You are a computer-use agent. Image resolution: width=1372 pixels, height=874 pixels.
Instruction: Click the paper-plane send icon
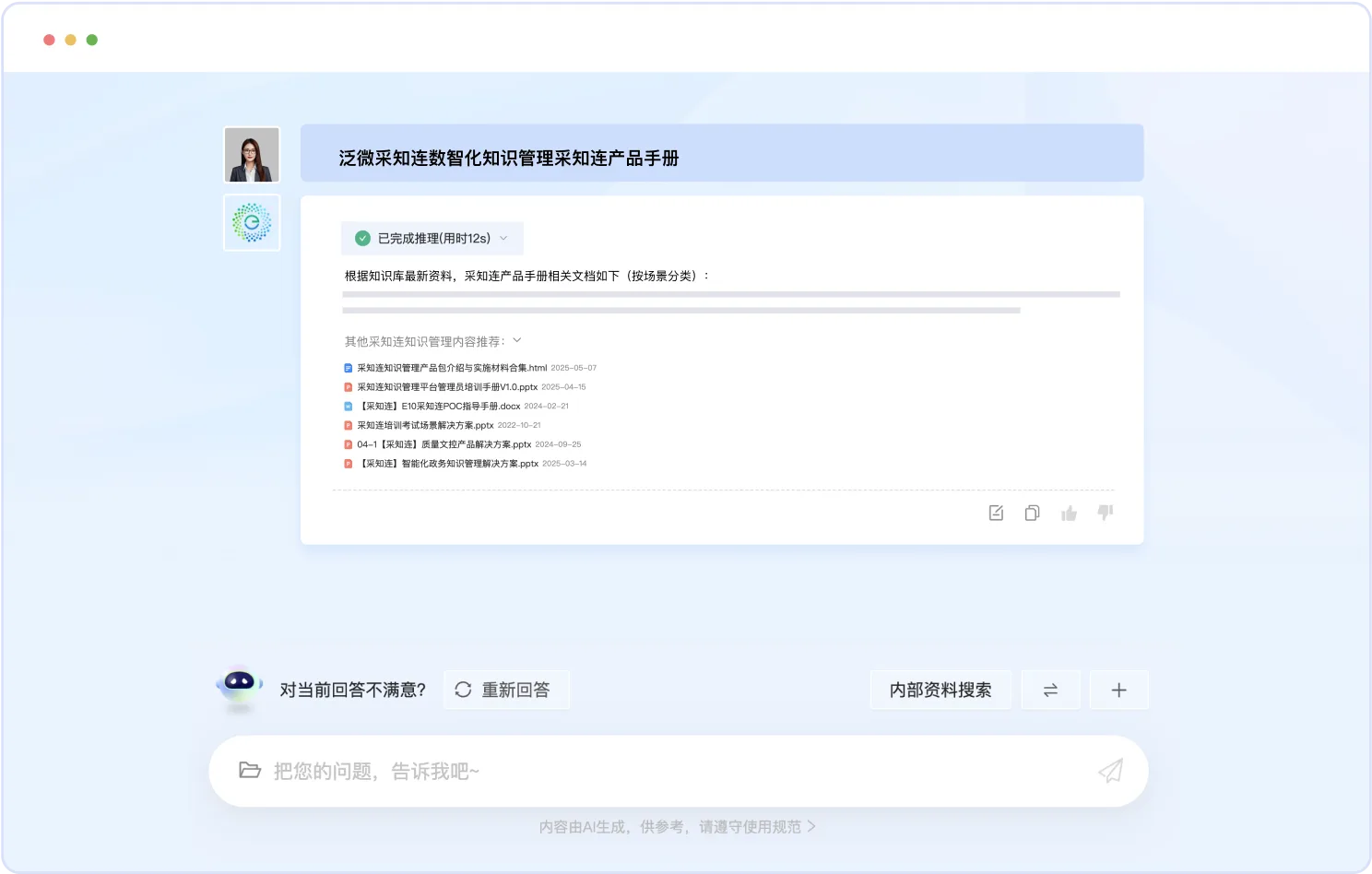1111,771
